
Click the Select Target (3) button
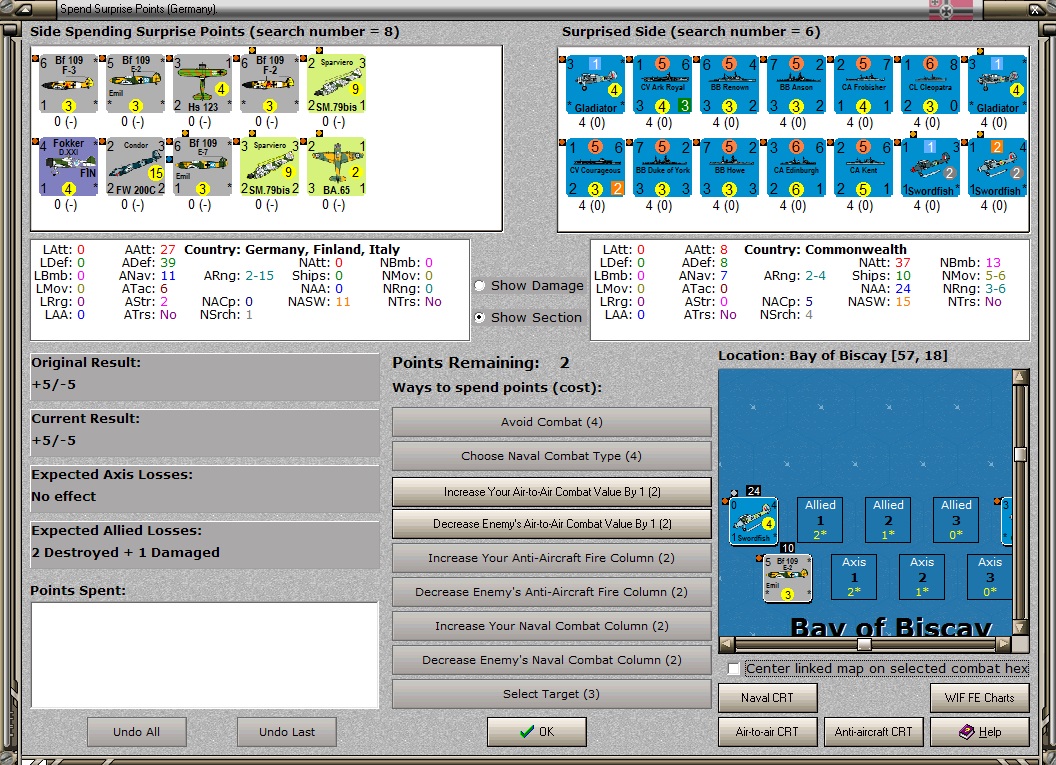click(x=552, y=694)
